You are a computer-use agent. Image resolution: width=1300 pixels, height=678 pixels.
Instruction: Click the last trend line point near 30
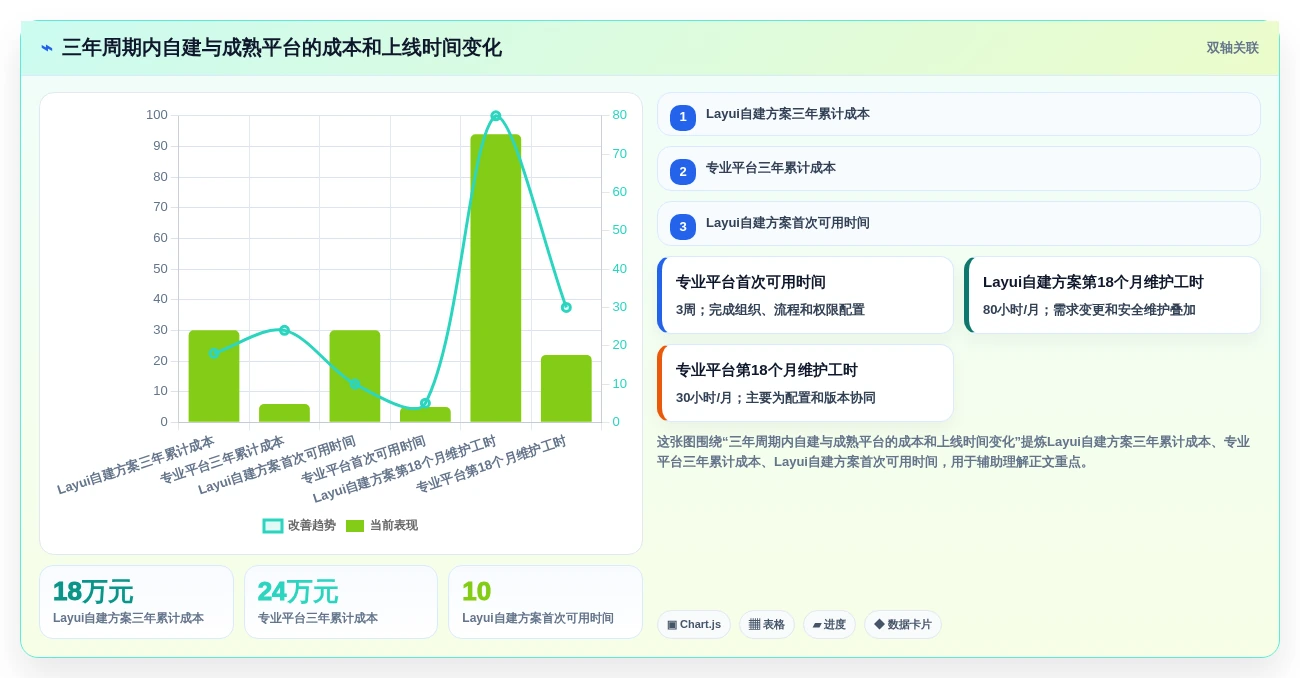(x=566, y=307)
